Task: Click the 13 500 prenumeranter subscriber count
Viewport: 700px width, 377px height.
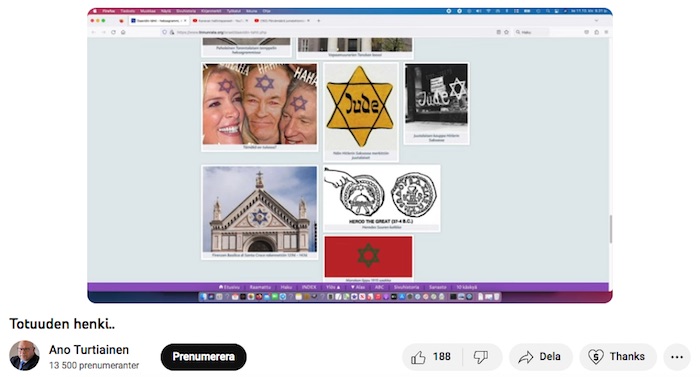Action: click(x=94, y=365)
